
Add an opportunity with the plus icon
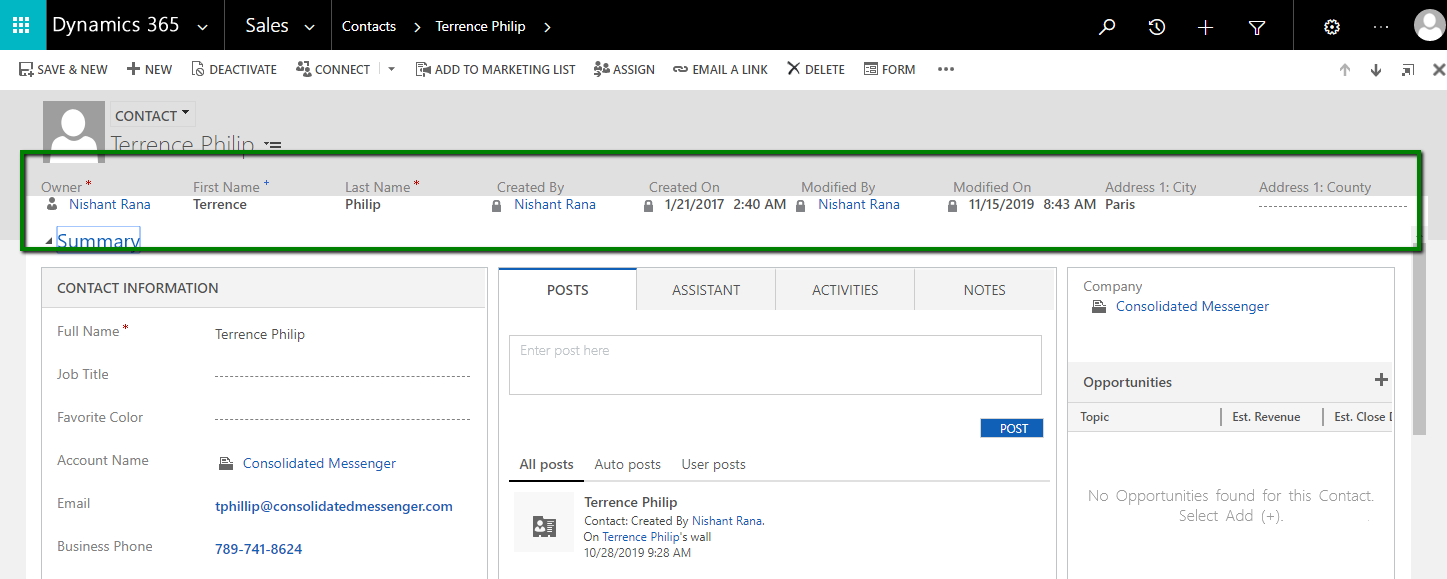(1381, 380)
